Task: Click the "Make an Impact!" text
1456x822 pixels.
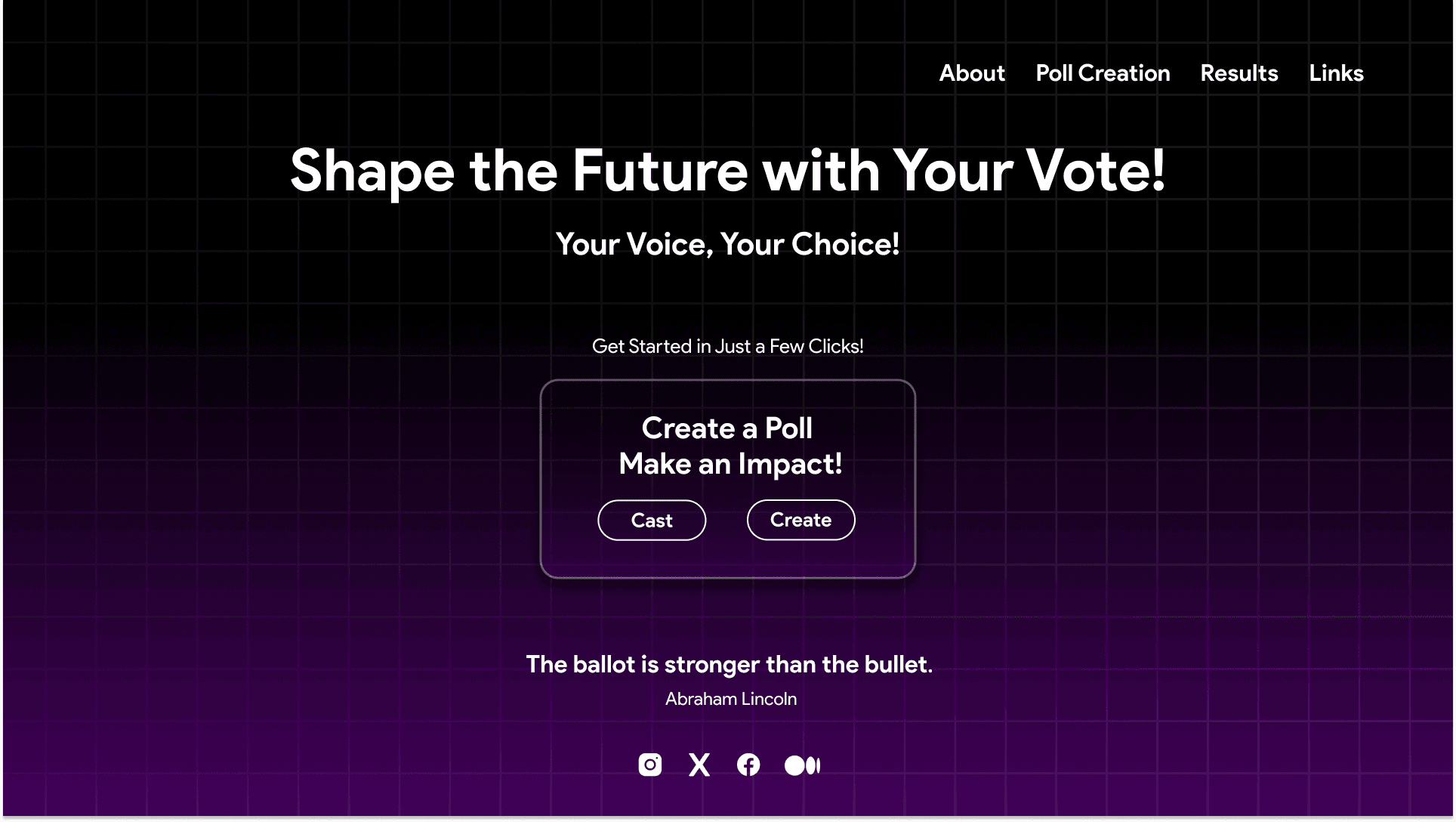Action: pos(730,464)
